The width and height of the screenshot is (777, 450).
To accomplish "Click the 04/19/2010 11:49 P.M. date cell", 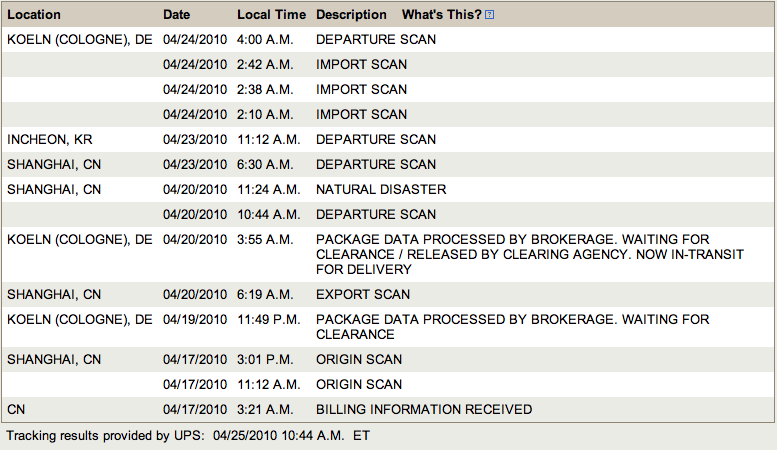I will click(x=195, y=320).
